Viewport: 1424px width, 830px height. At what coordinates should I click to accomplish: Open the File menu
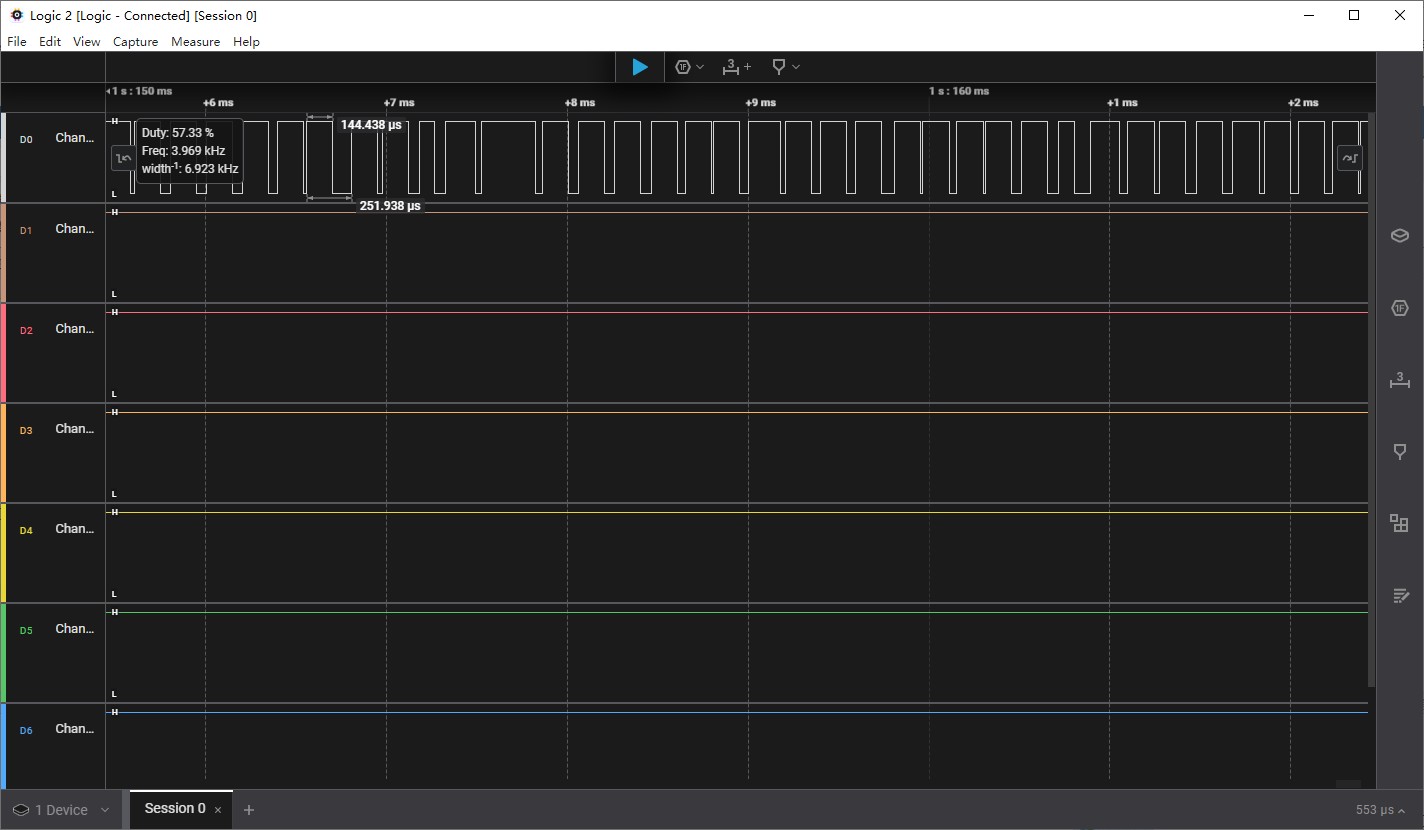click(x=17, y=42)
